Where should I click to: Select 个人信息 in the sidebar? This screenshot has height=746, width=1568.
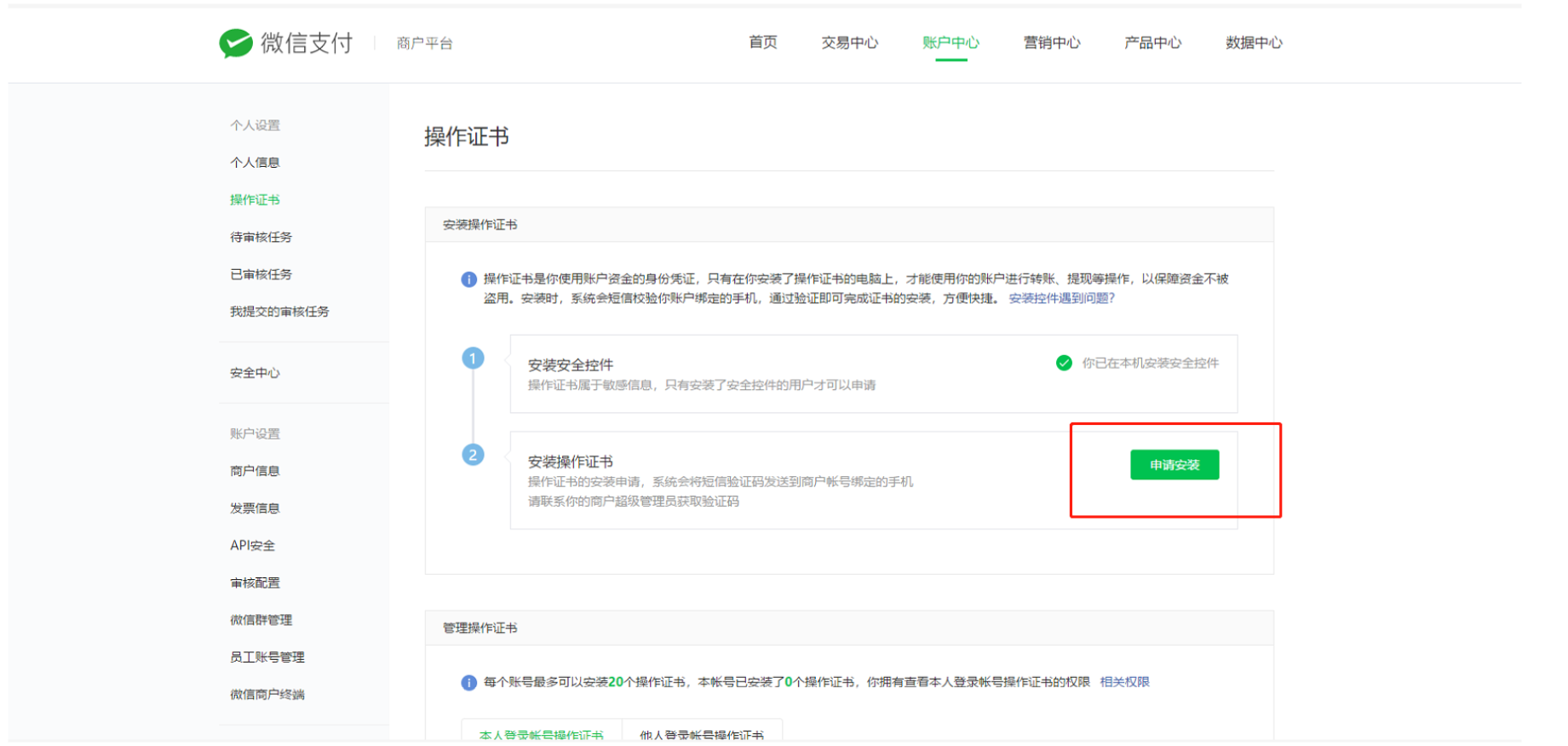(255, 163)
